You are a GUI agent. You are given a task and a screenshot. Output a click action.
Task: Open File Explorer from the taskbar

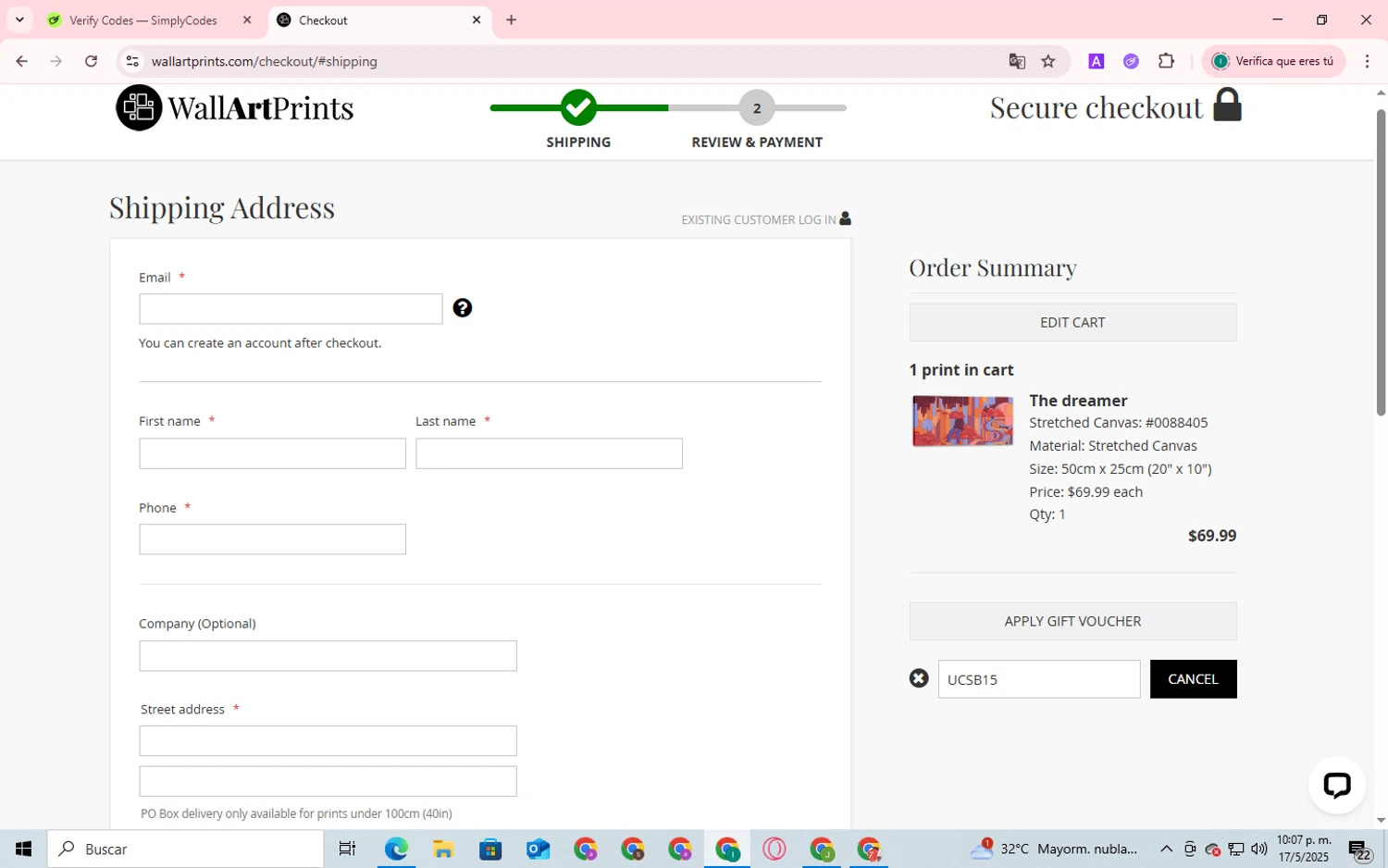pos(443,849)
